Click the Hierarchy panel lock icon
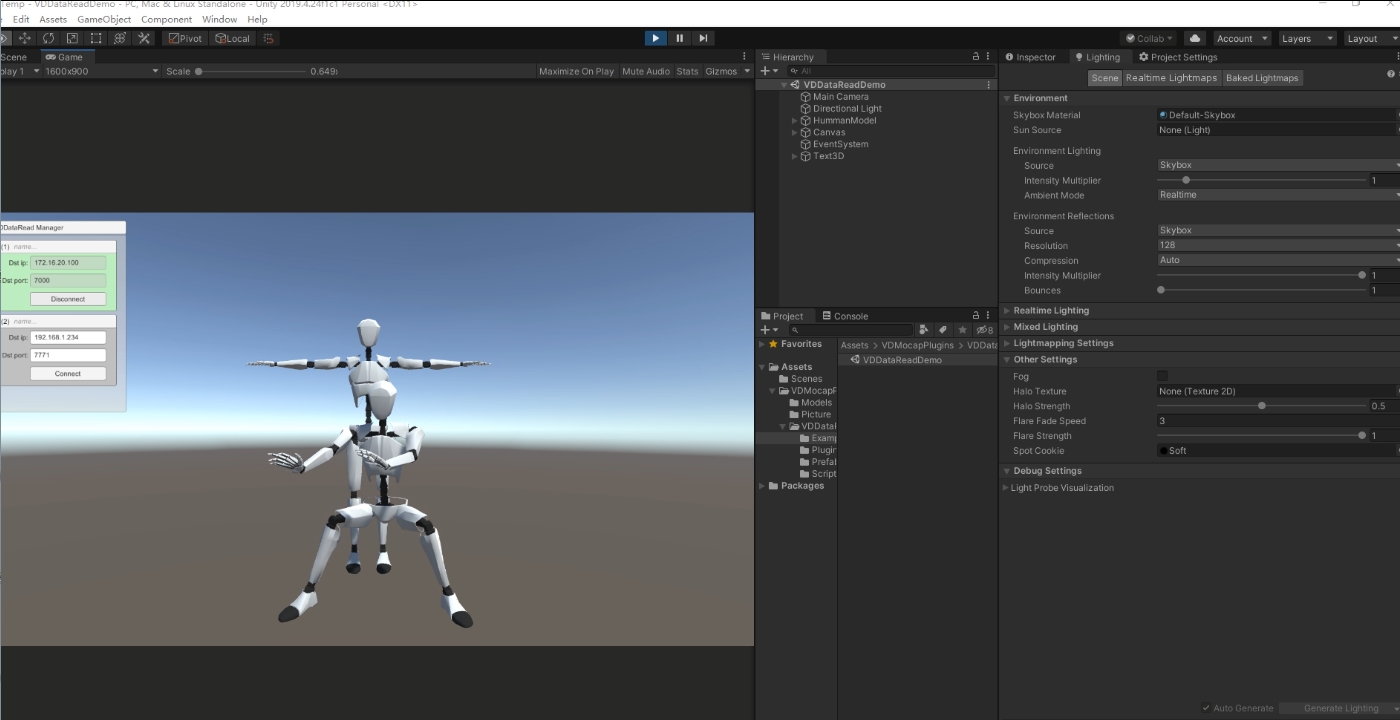The height and width of the screenshot is (720, 1400). pyautogui.click(x=976, y=57)
